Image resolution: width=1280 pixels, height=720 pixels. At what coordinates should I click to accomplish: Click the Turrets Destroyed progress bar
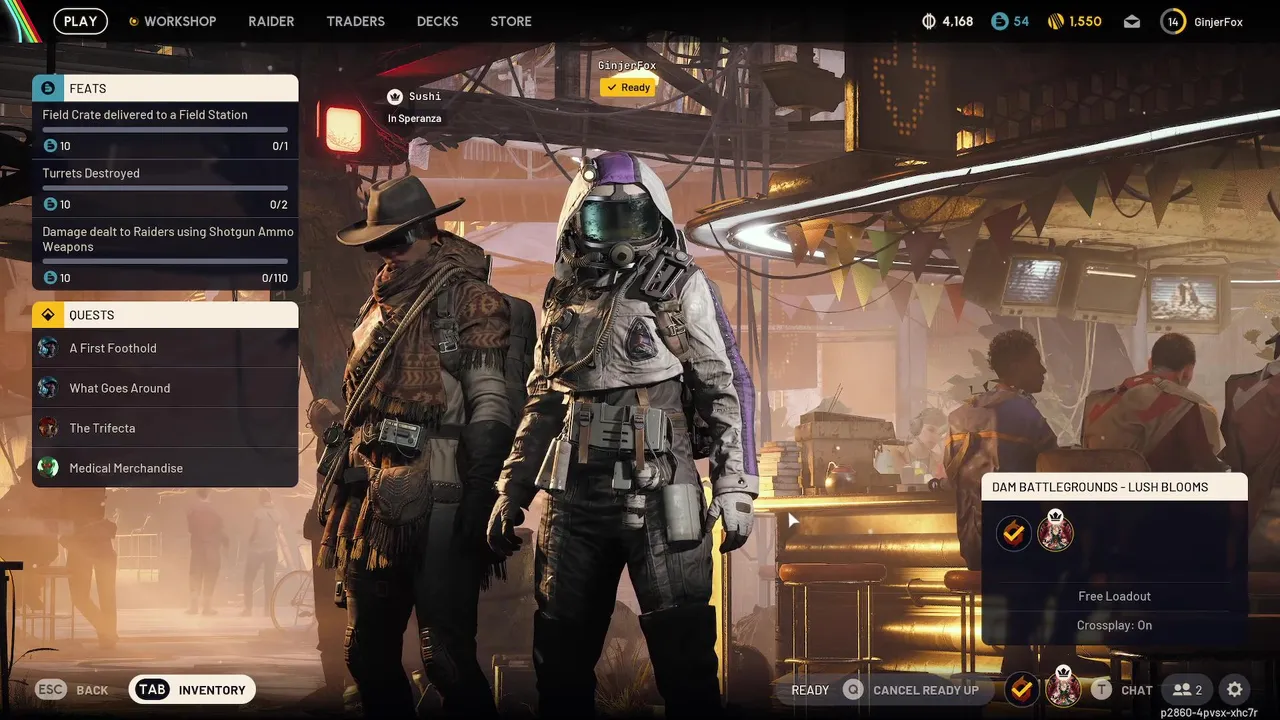(165, 188)
